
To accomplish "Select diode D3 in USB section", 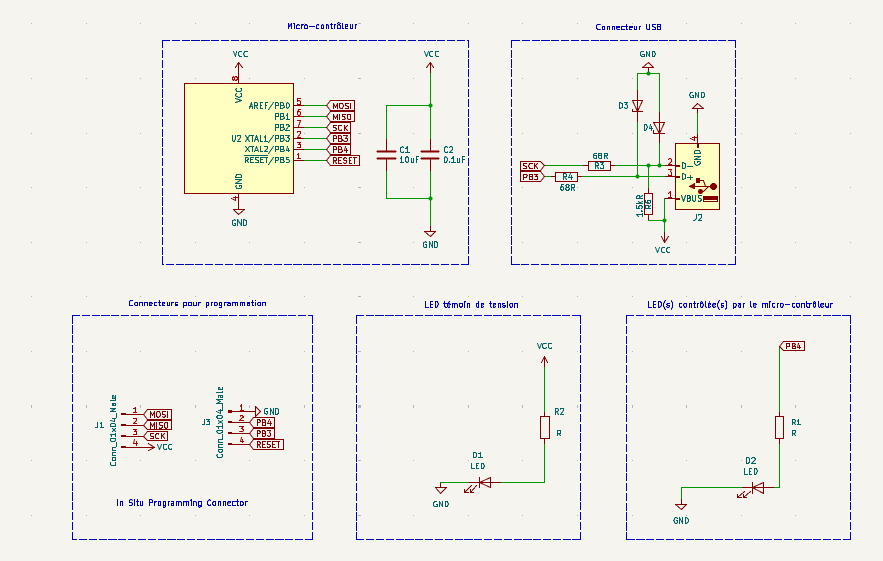I will tap(637, 105).
